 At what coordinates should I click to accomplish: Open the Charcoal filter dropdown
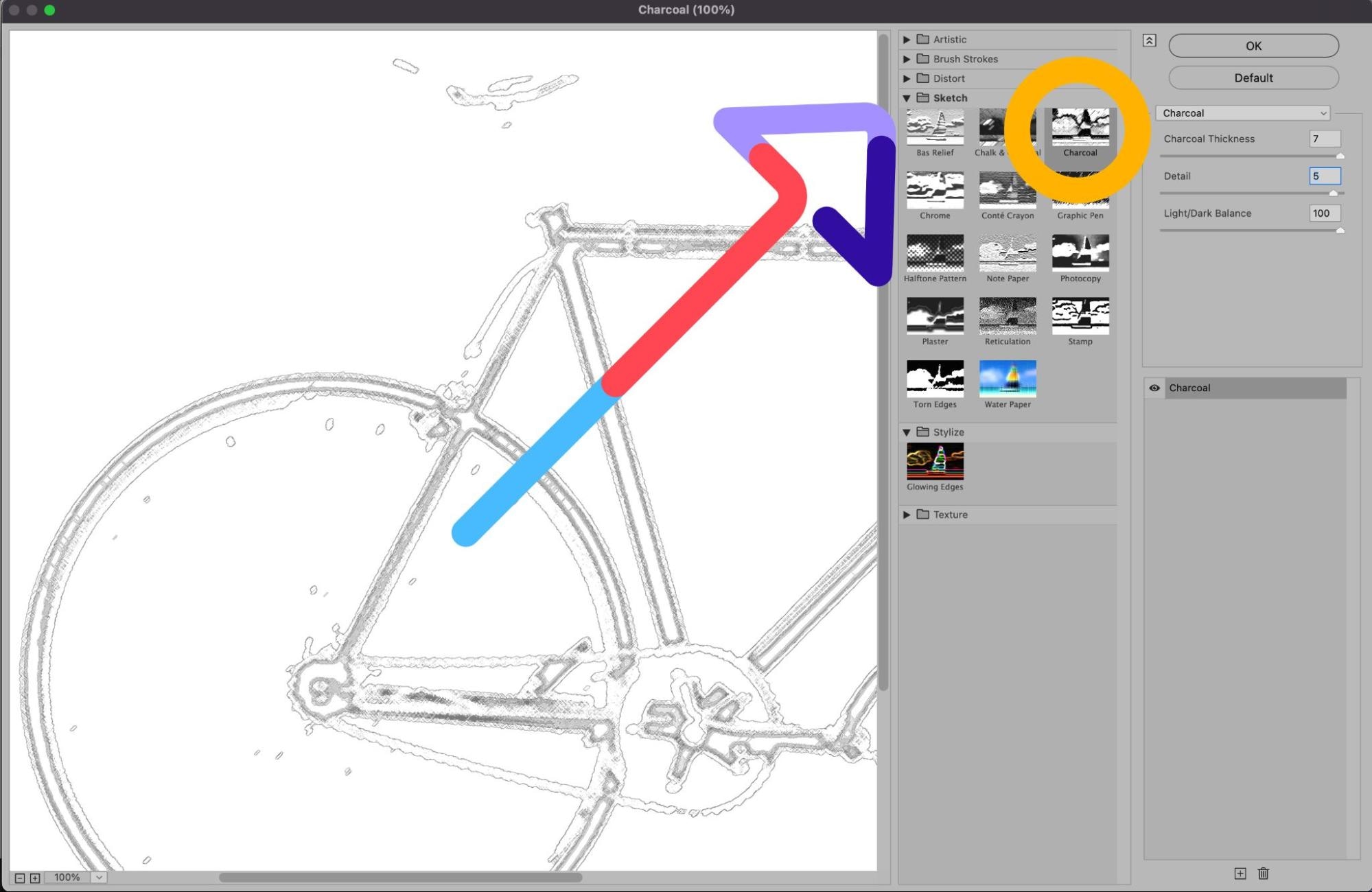point(1242,113)
